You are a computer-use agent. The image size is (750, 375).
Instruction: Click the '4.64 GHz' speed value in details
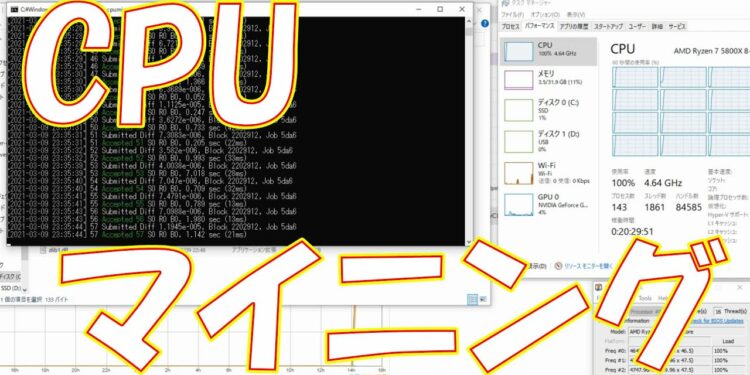[x=663, y=183]
